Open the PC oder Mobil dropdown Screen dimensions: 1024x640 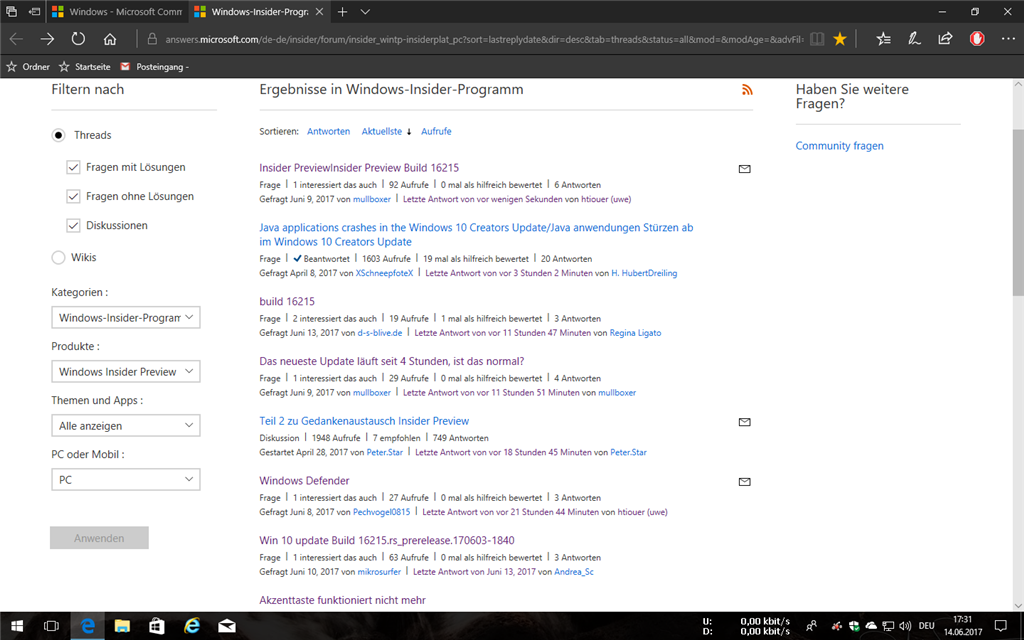(x=125, y=479)
